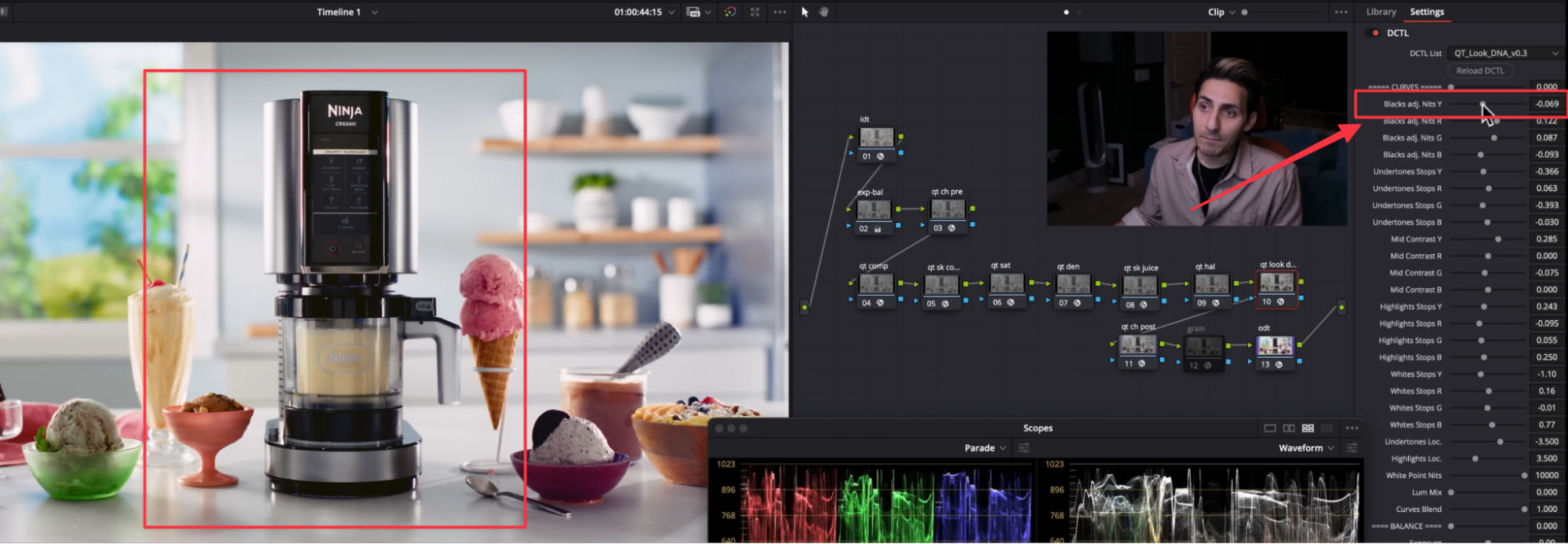Click the expand viewer fullscreen icon
The width and height of the screenshot is (1568, 544).
point(755,12)
